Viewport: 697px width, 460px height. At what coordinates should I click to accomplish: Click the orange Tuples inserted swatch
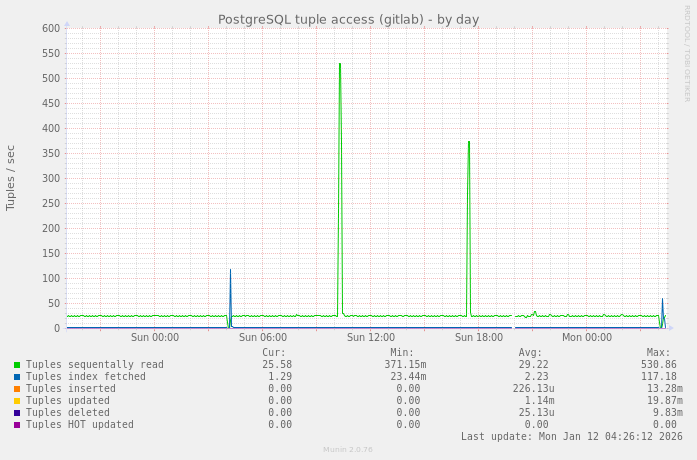pyautogui.click(x=17, y=389)
